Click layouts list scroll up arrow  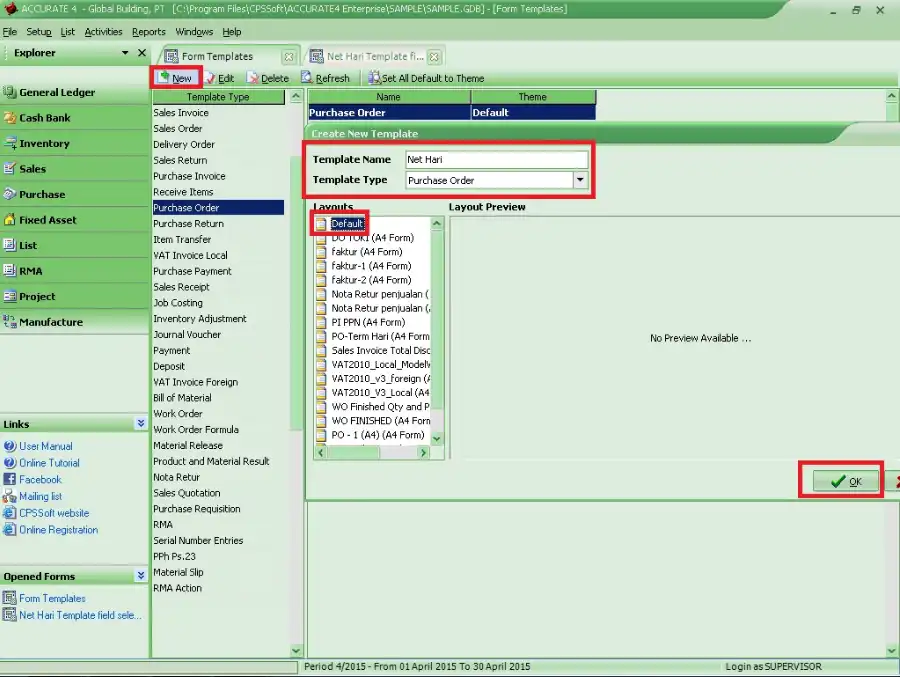(x=437, y=223)
